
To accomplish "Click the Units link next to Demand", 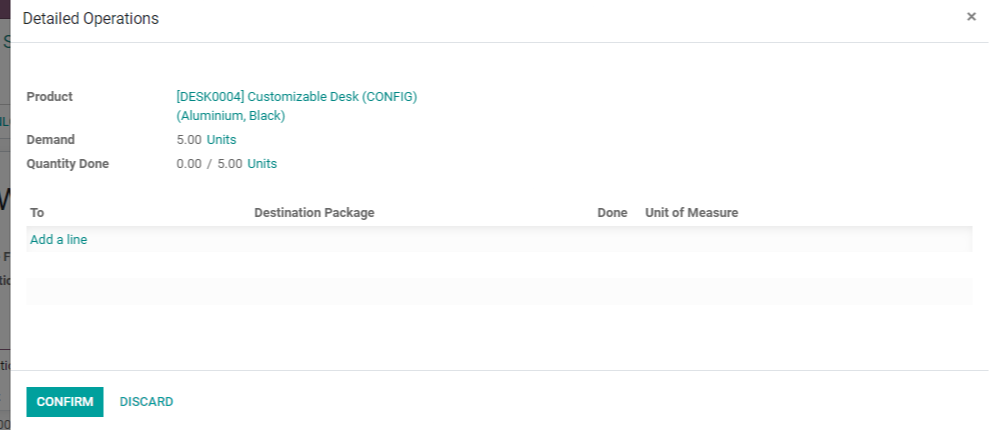I will [221, 140].
